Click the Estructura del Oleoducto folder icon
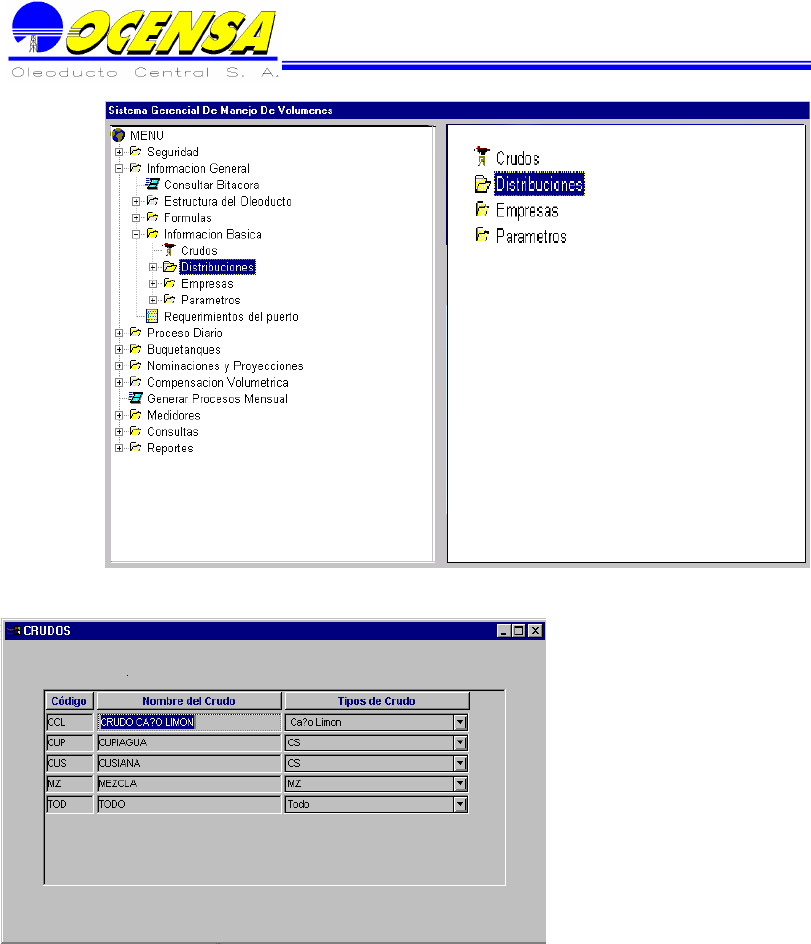The width and height of the screenshot is (811, 944). pos(153,200)
